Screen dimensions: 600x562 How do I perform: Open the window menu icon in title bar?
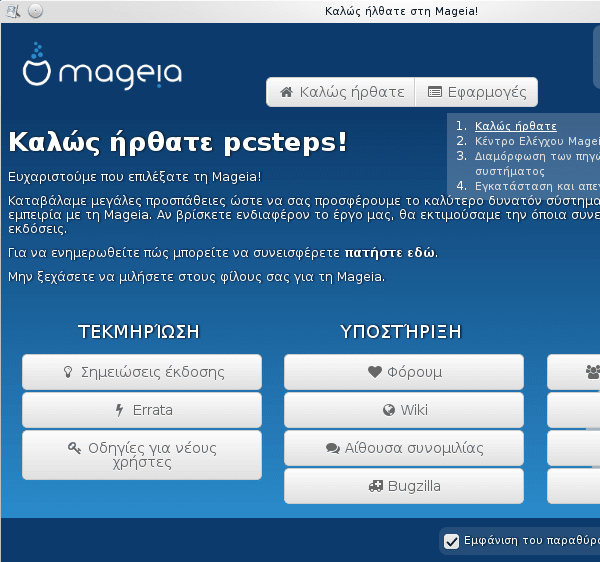(13, 11)
